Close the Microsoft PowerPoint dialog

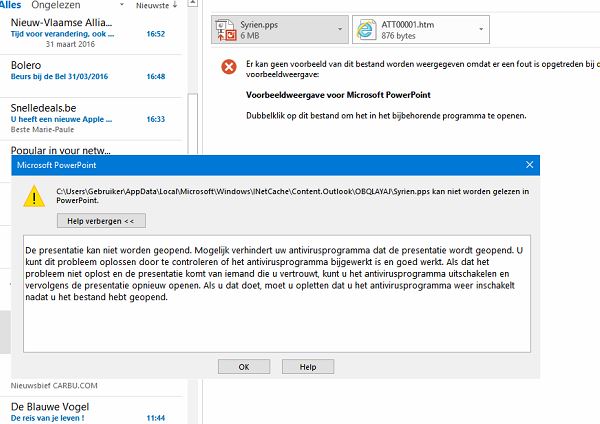tap(529, 165)
